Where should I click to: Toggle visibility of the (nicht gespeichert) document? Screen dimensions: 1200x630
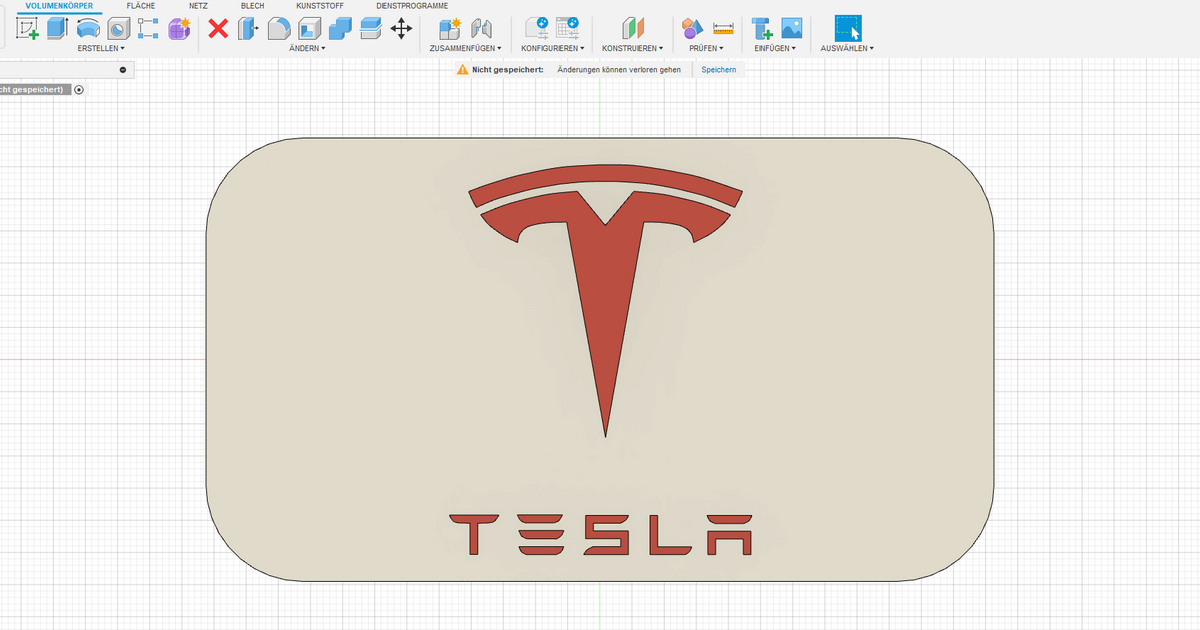pyautogui.click(x=78, y=89)
